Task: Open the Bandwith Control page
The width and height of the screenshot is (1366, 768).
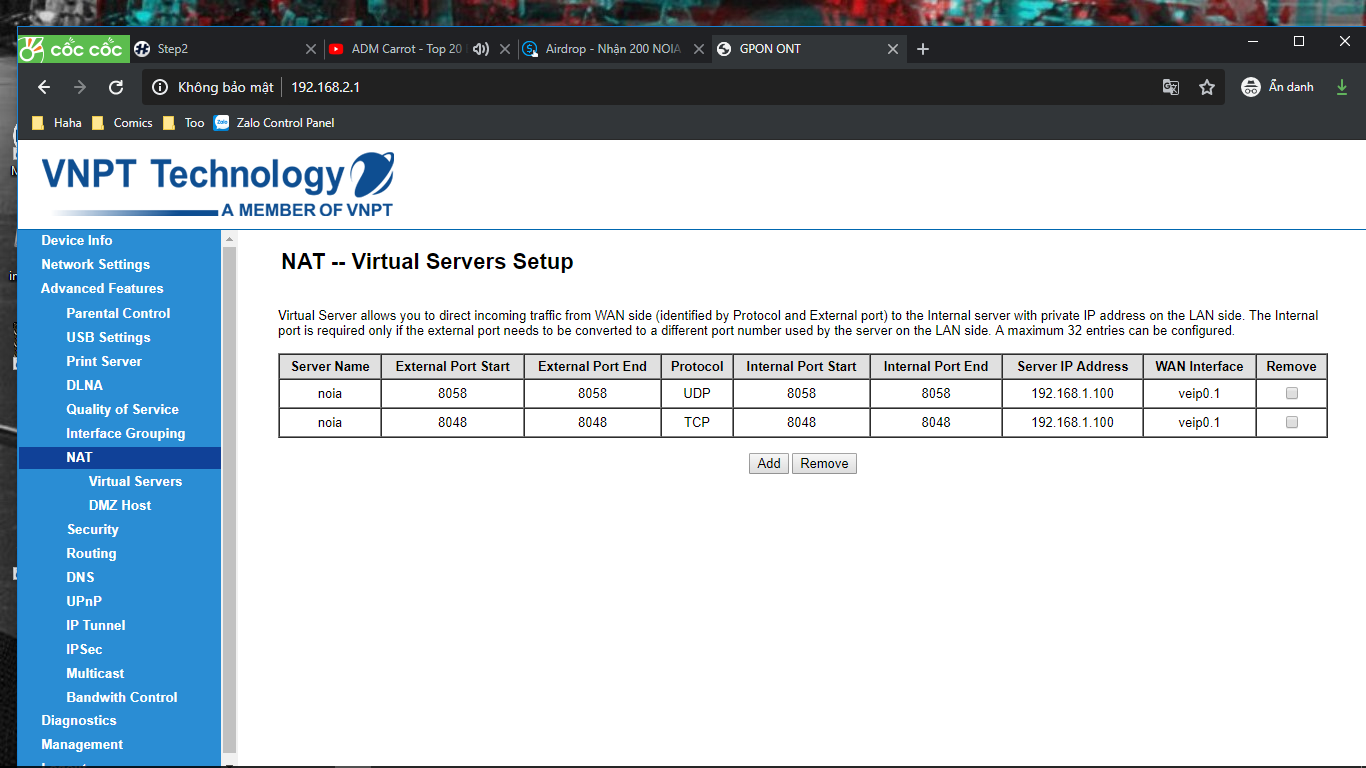Action: click(x=122, y=697)
